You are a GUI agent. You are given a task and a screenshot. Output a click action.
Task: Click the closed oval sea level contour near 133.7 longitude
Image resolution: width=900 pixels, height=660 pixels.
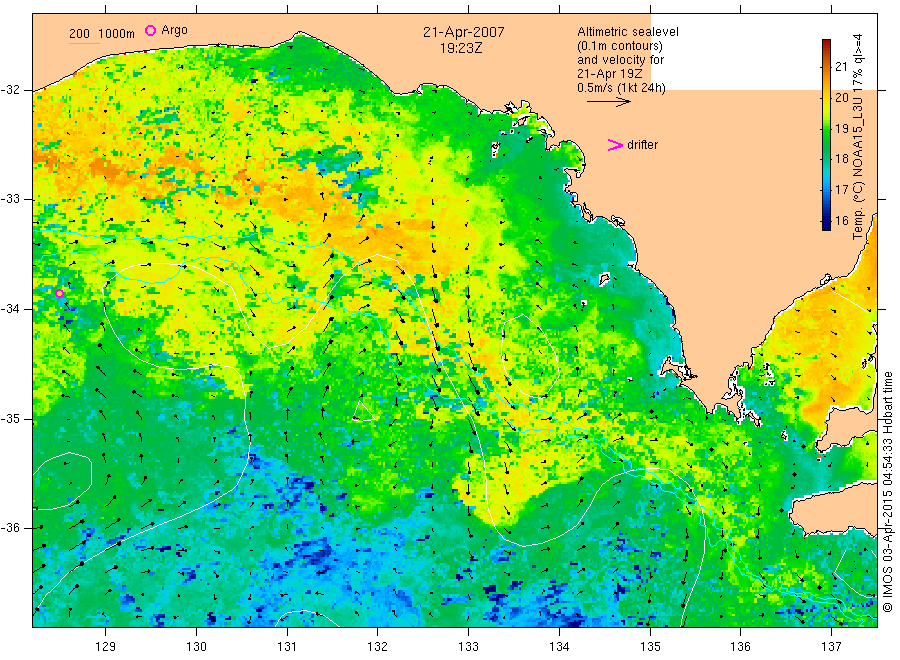coord(530,356)
